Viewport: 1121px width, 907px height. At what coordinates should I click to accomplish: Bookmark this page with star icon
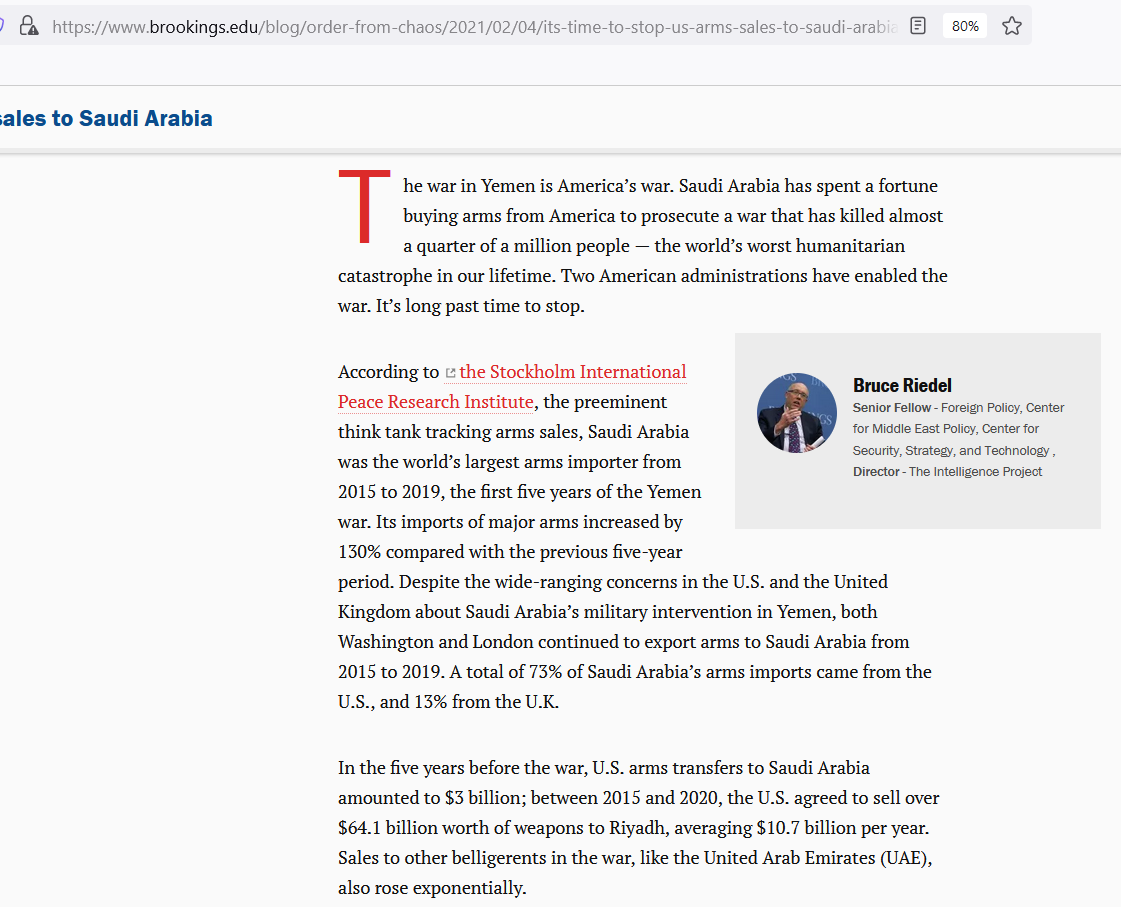click(x=1012, y=26)
